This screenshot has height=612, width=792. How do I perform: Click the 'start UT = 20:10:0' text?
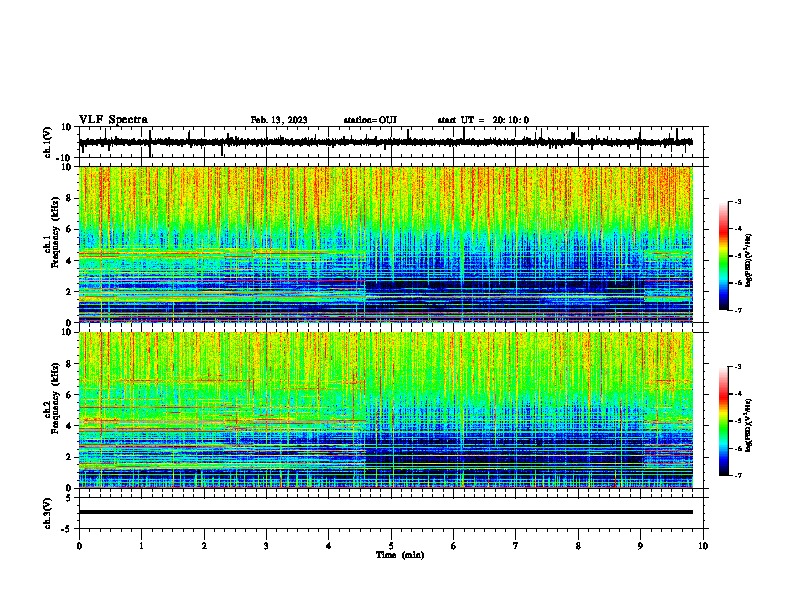click(x=483, y=120)
